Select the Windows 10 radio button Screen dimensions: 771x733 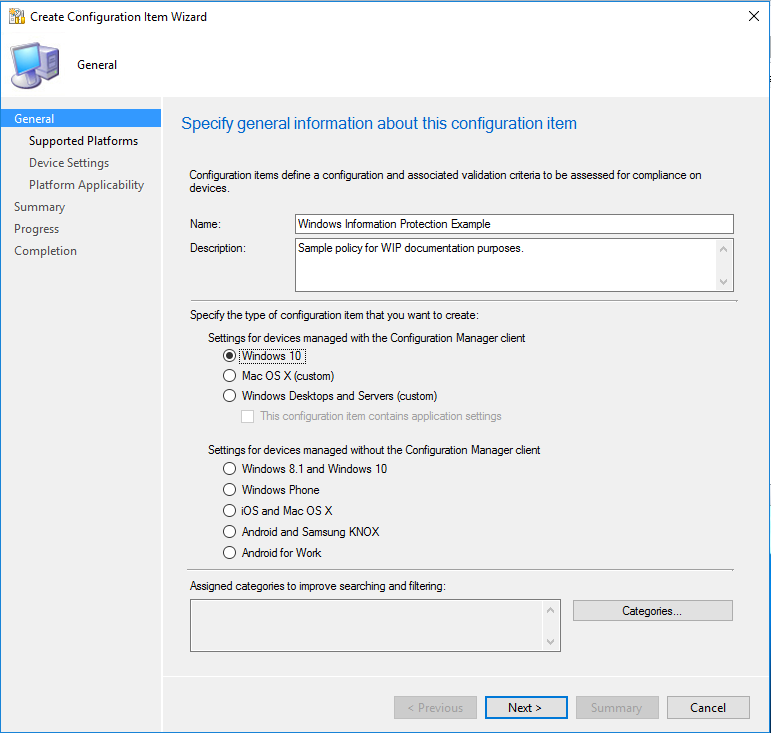230,356
